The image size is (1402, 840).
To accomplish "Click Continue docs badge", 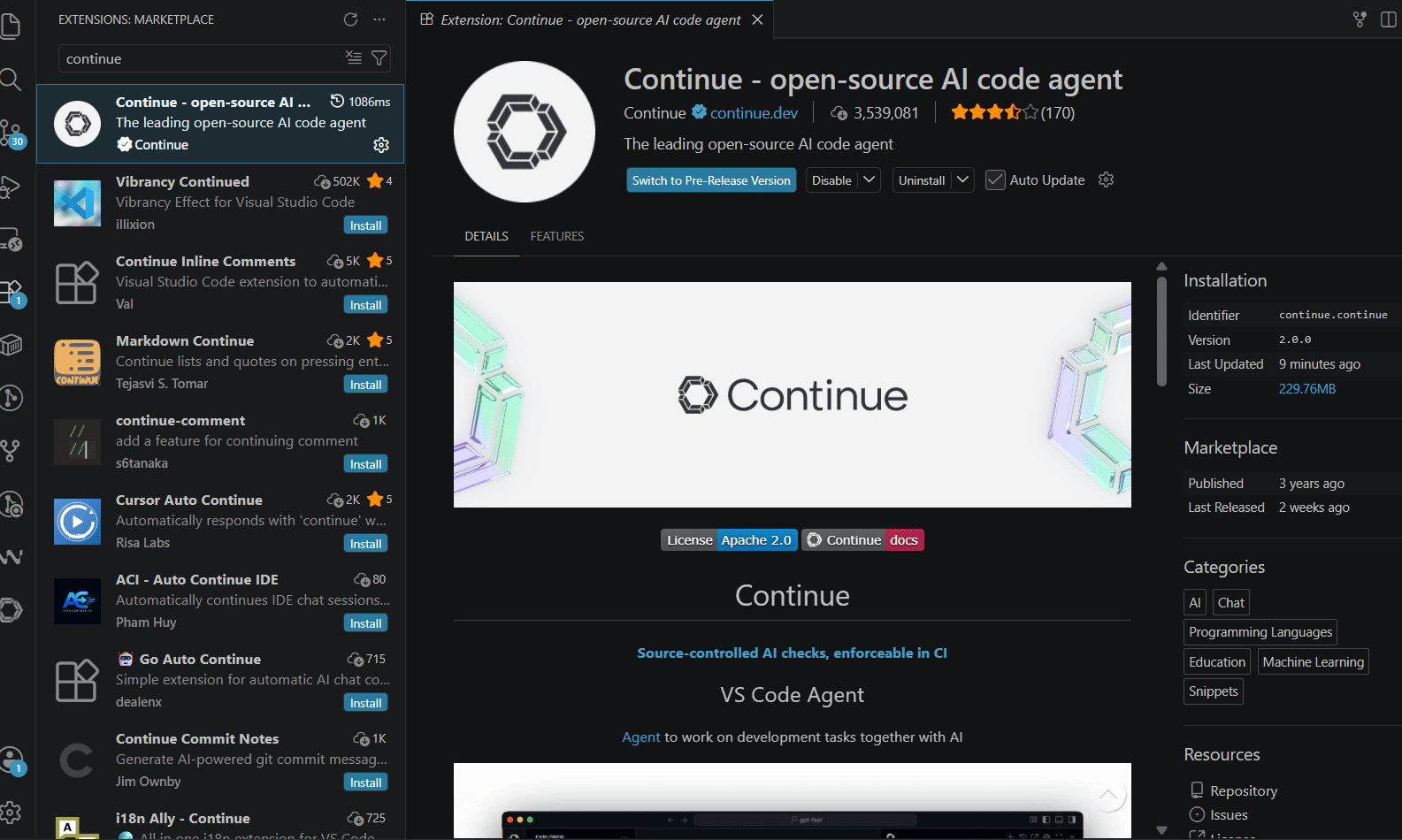I will (x=862, y=539).
